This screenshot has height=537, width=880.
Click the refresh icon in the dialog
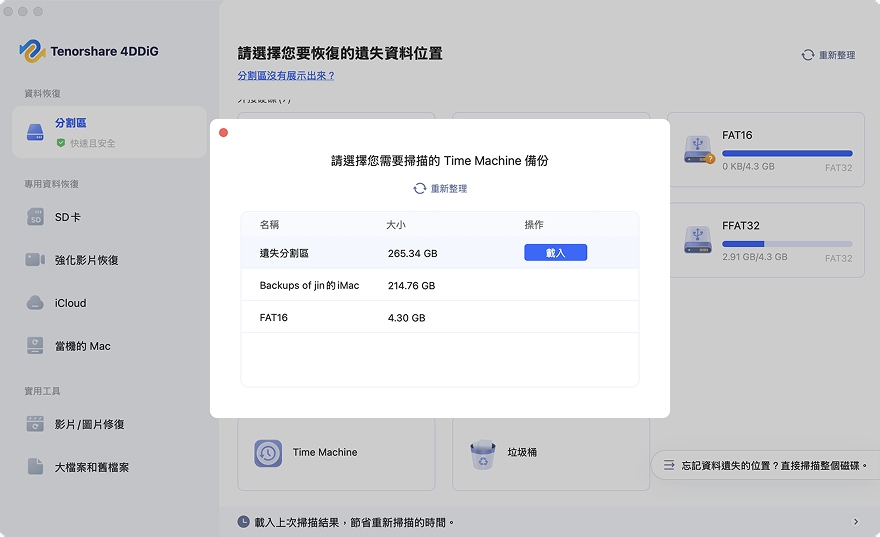click(419, 189)
